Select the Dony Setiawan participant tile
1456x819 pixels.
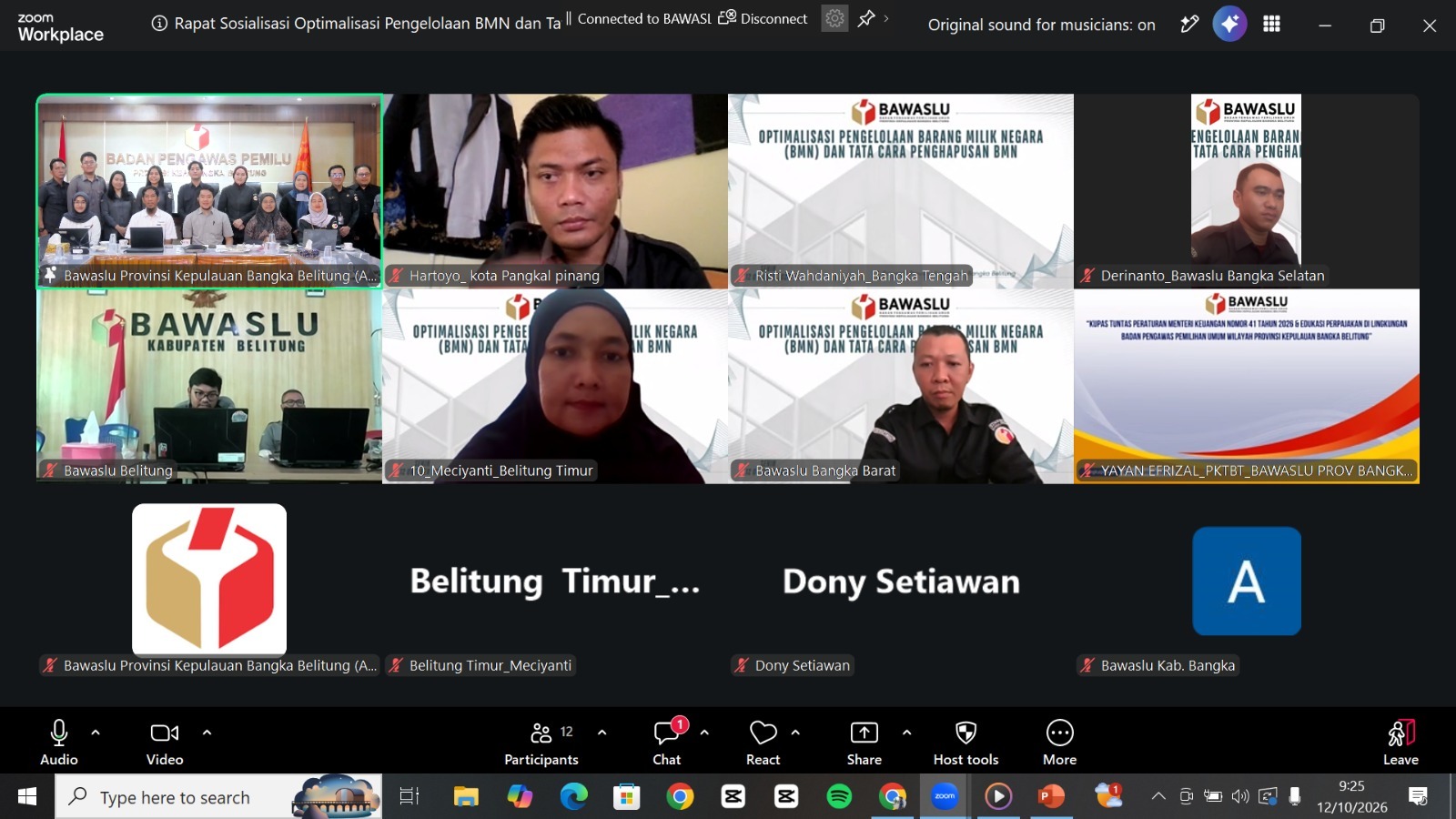pyautogui.click(x=901, y=581)
